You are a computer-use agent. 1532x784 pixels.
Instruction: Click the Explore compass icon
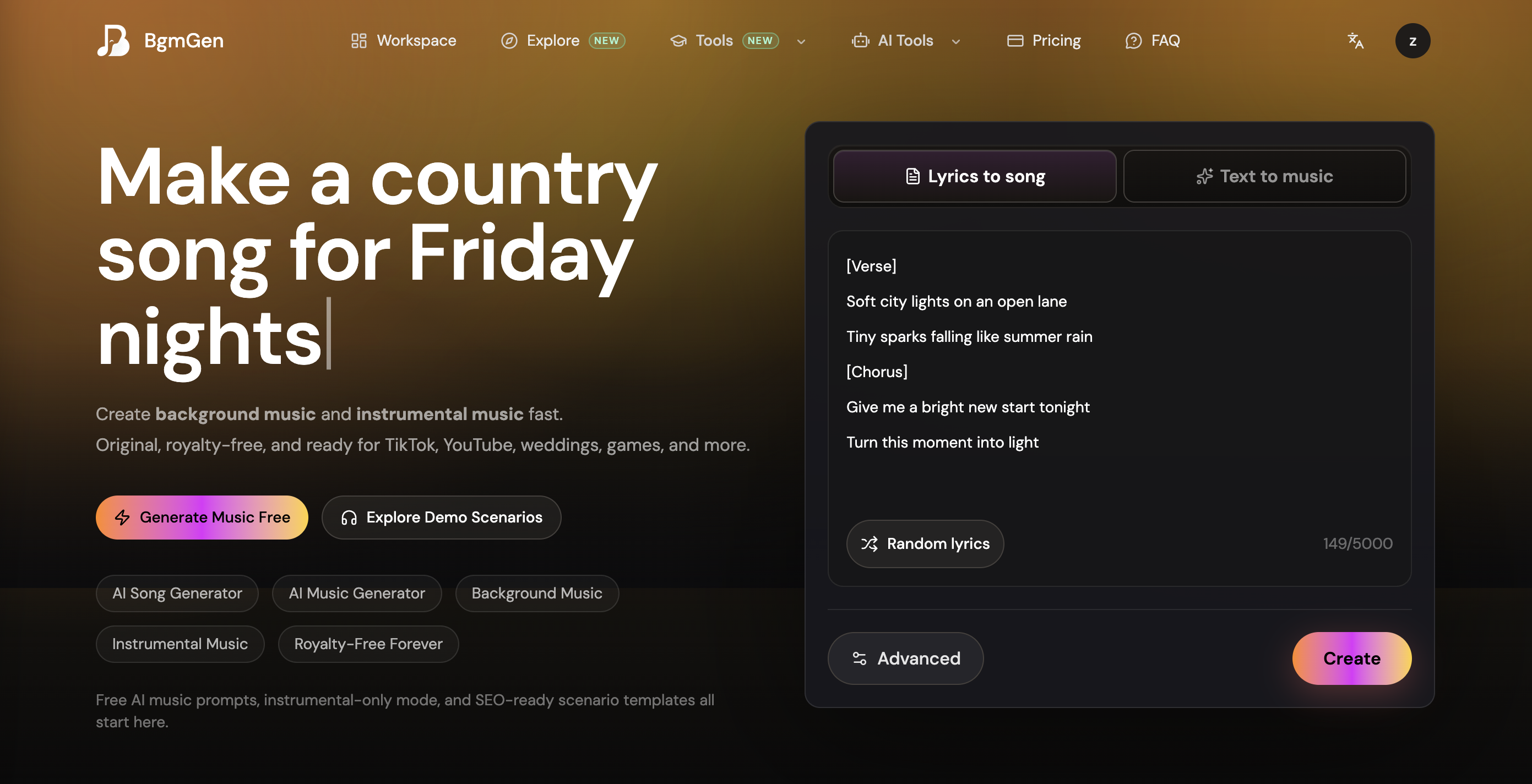tap(509, 40)
